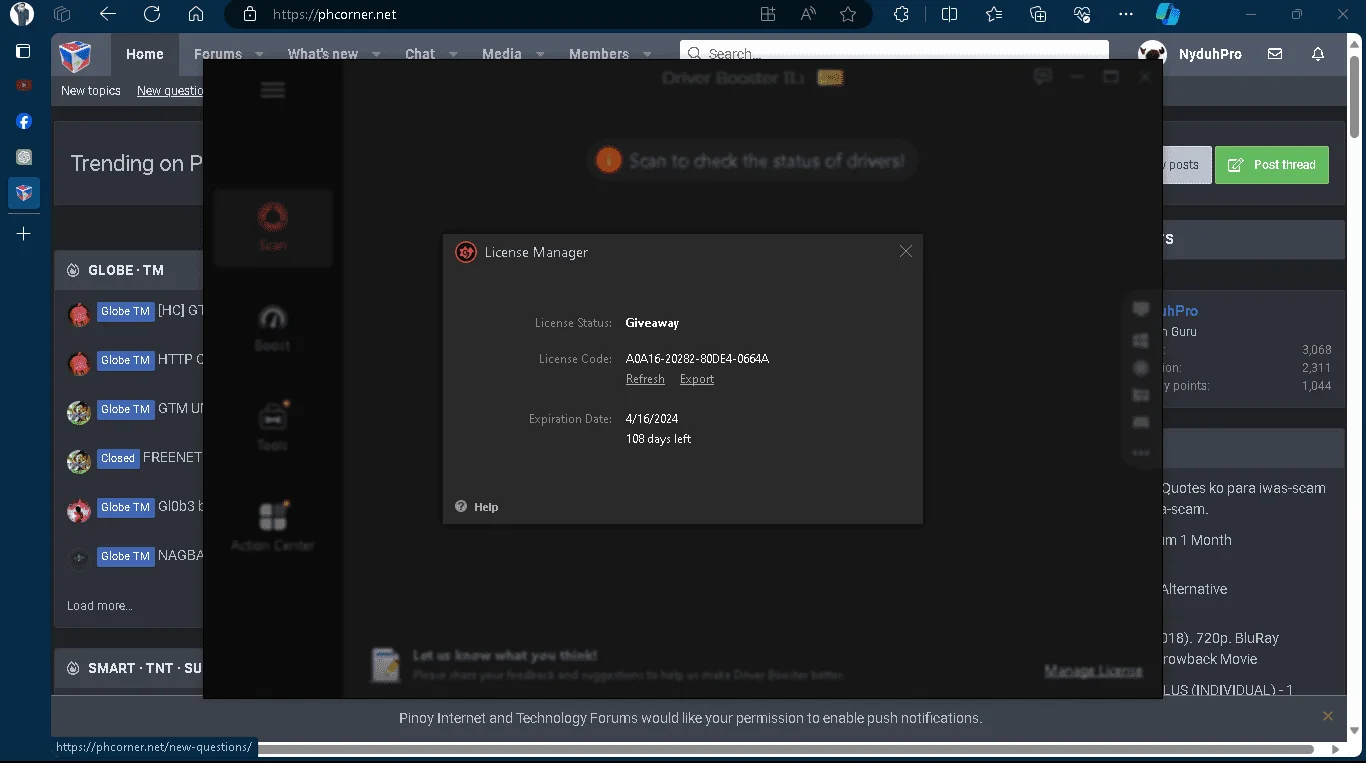This screenshot has height=763, width=1366.
Task: Open the Browser essentials heart icon
Action: click(1082, 14)
